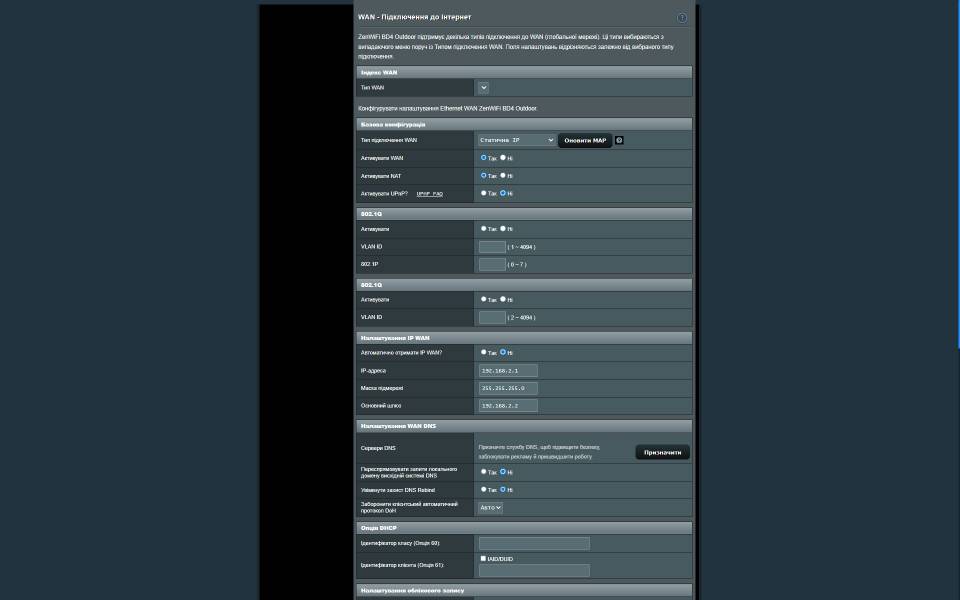Image resolution: width=960 pixels, height=600 pixels.
Task: Click the info icon beside Оновити MAP
Action: pos(619,140)
